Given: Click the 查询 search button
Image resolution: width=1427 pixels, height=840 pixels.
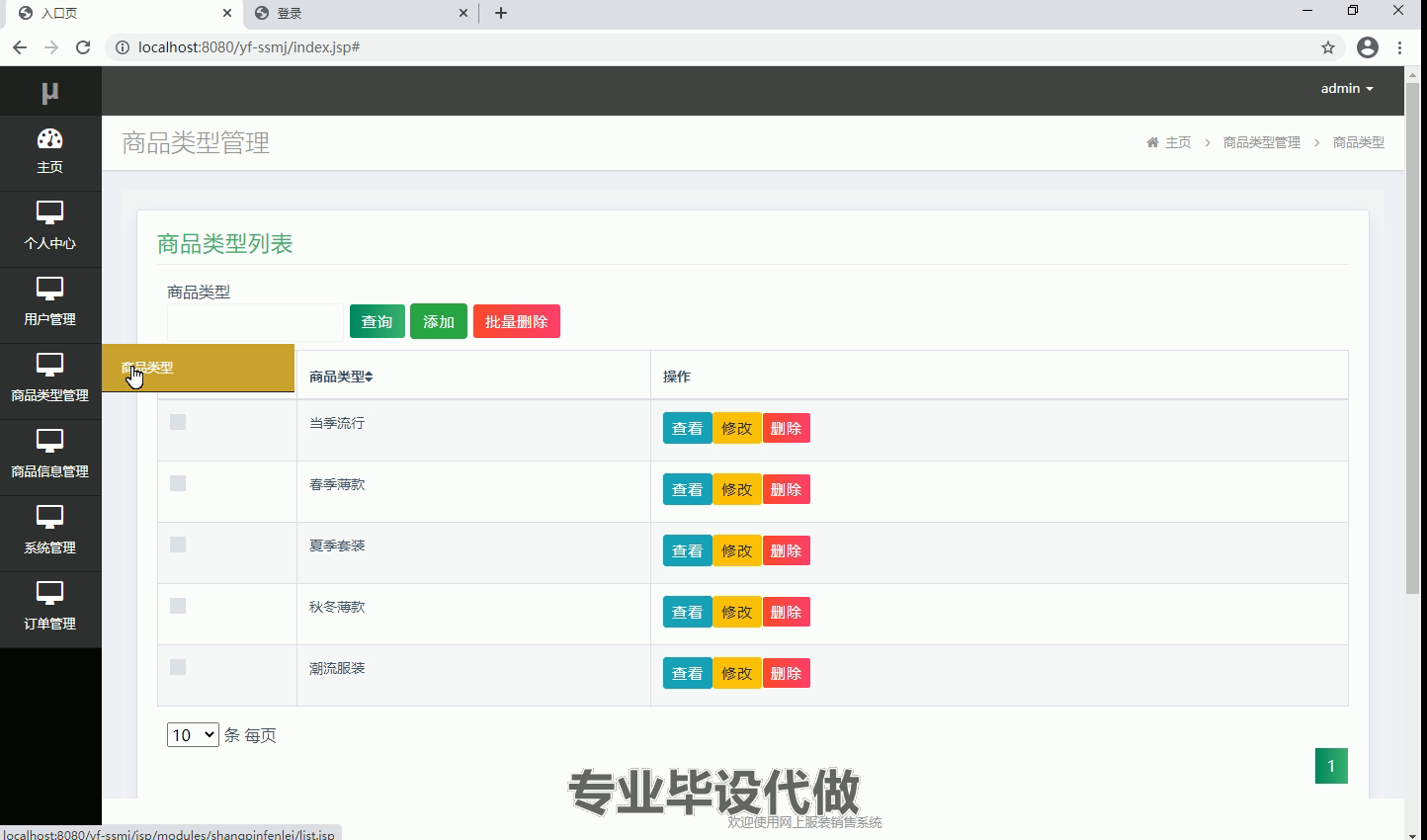Looking at the screenshot, I should pos(378,321).
